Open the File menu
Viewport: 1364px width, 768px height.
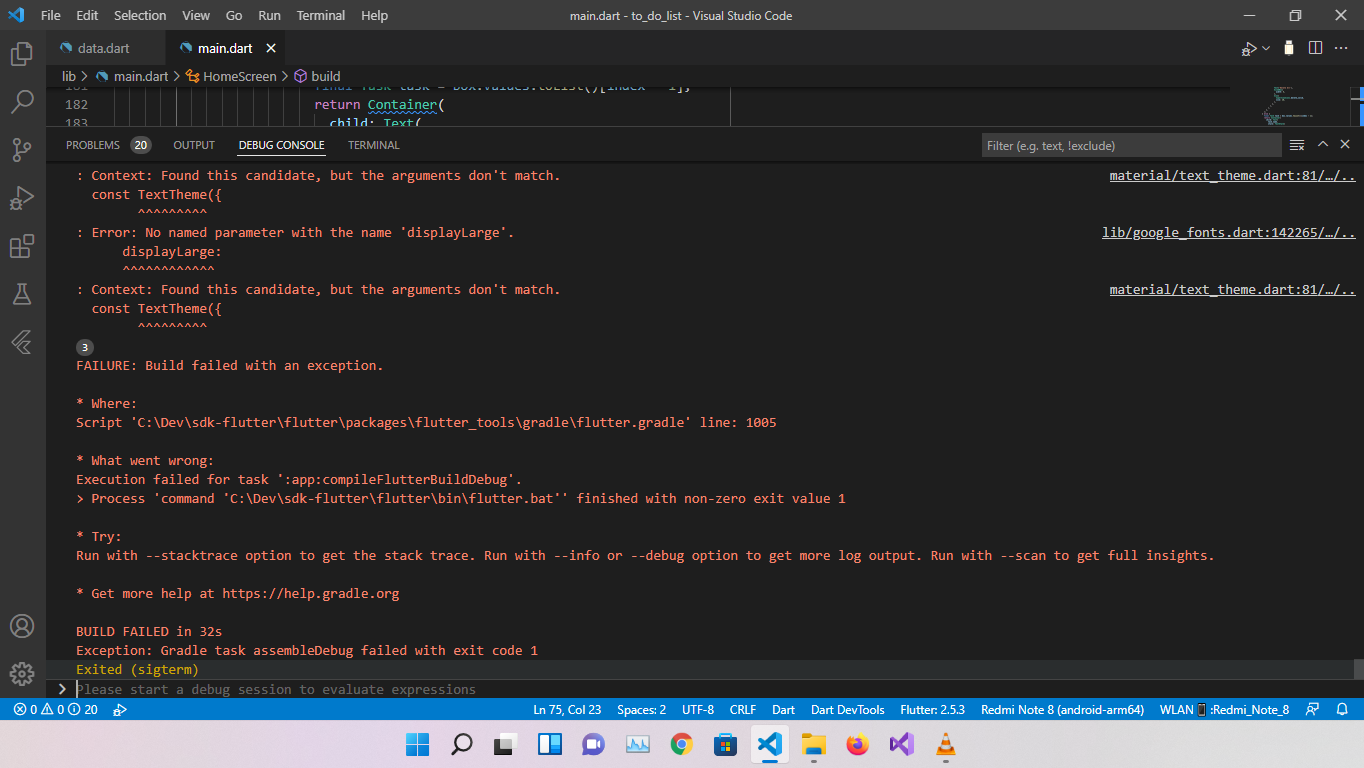(x=51, y=15)
